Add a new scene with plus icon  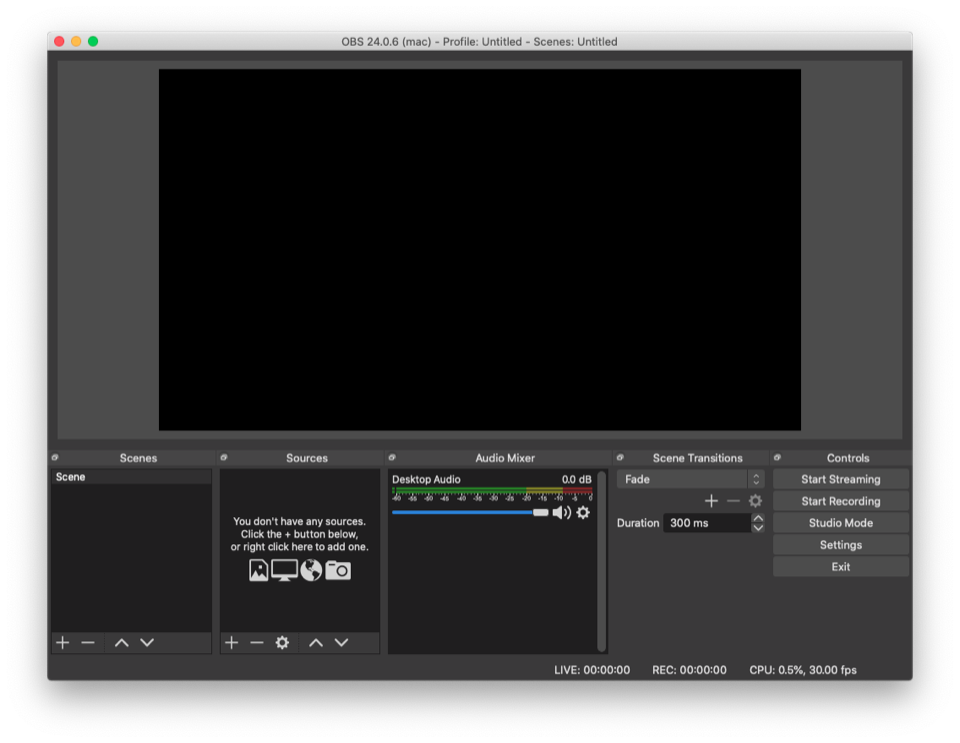(x=63, y=642)
